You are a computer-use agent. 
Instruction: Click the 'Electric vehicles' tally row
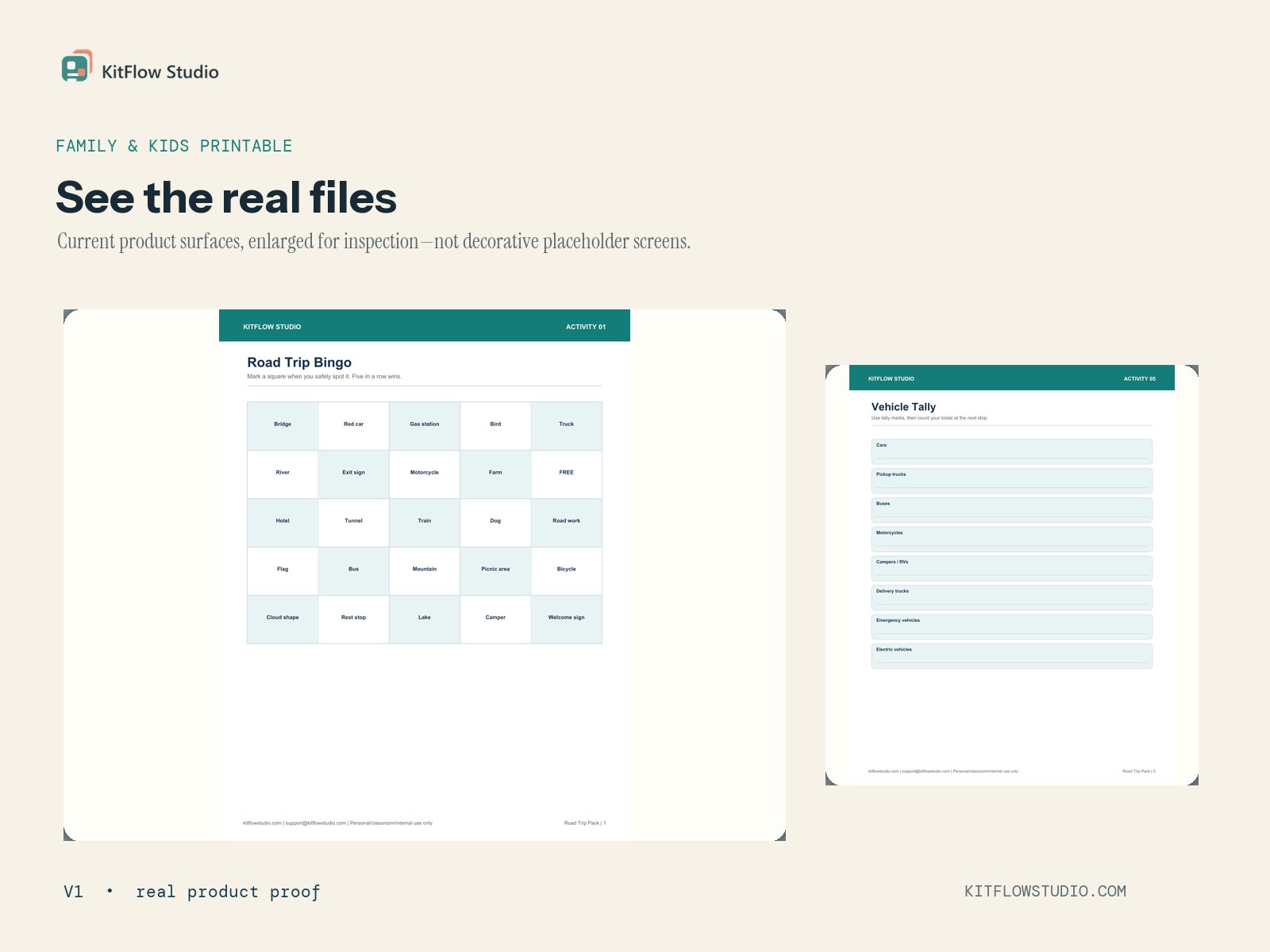(x=1012, y=656)
